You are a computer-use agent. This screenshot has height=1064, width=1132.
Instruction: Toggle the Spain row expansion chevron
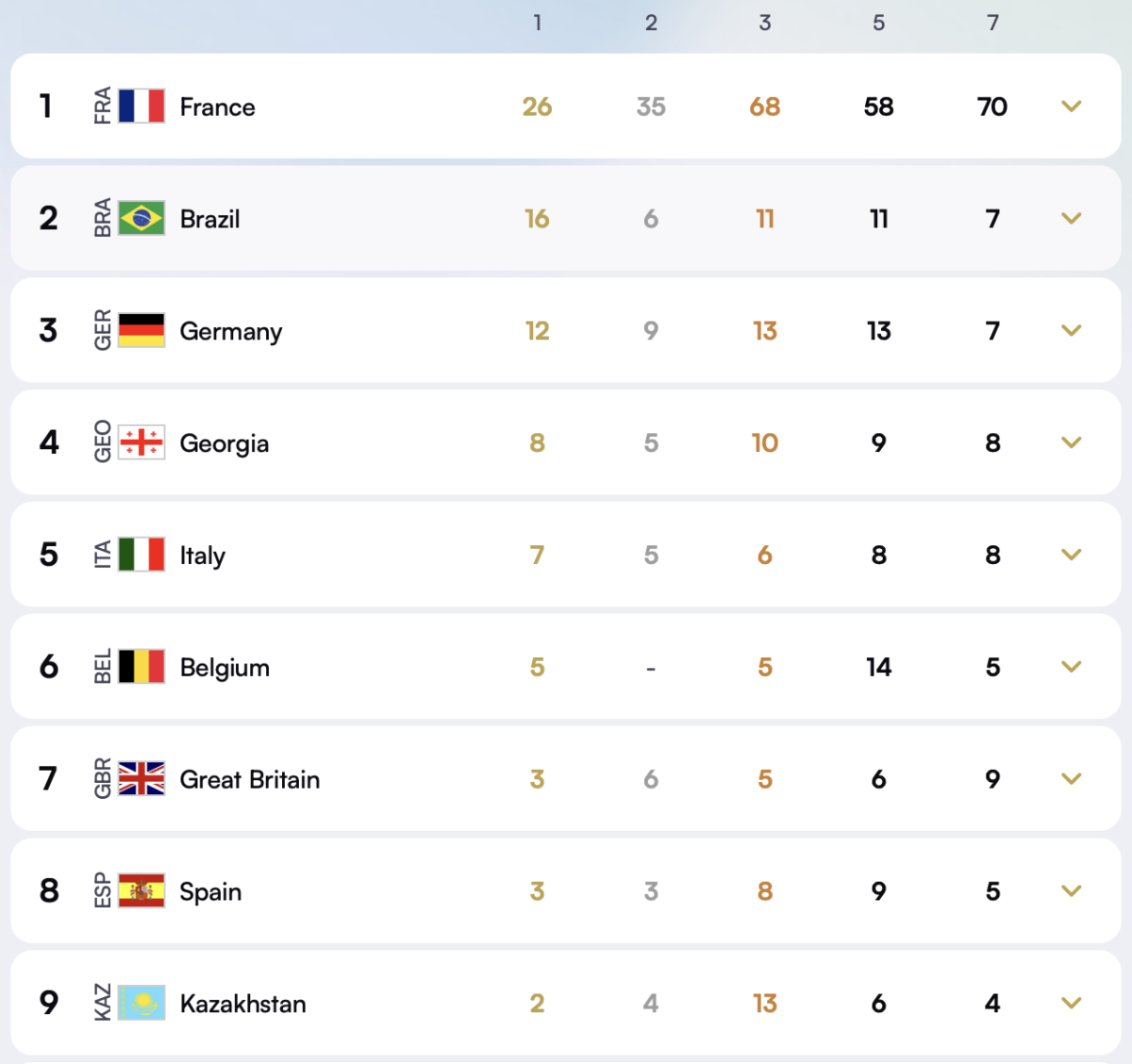[1071, 890]
